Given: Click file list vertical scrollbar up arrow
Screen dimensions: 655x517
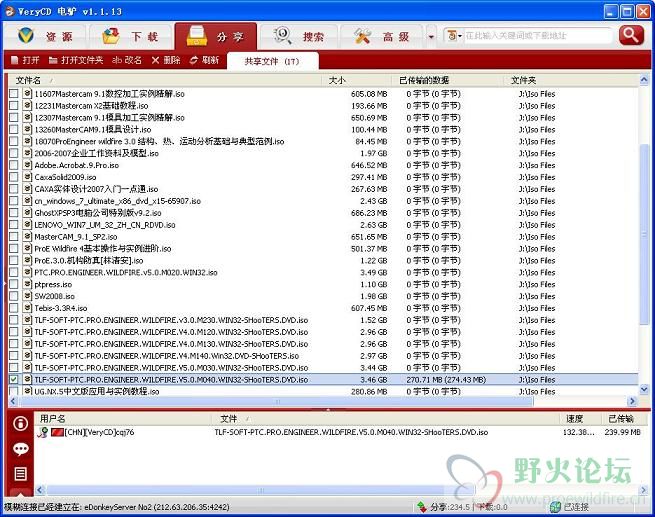Looking at the screenshot, I should point(643,80).
